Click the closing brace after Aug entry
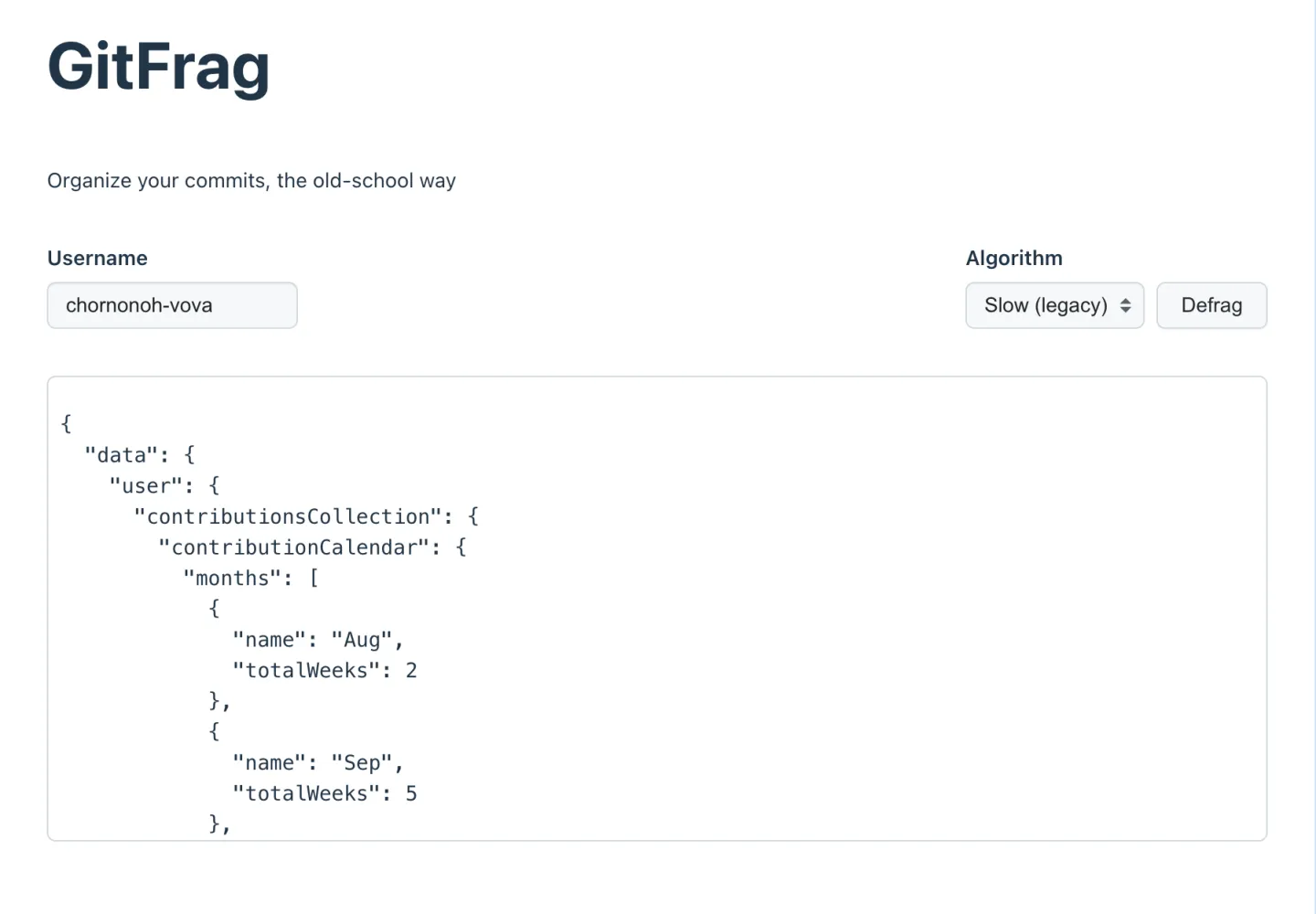 point(218,701)
